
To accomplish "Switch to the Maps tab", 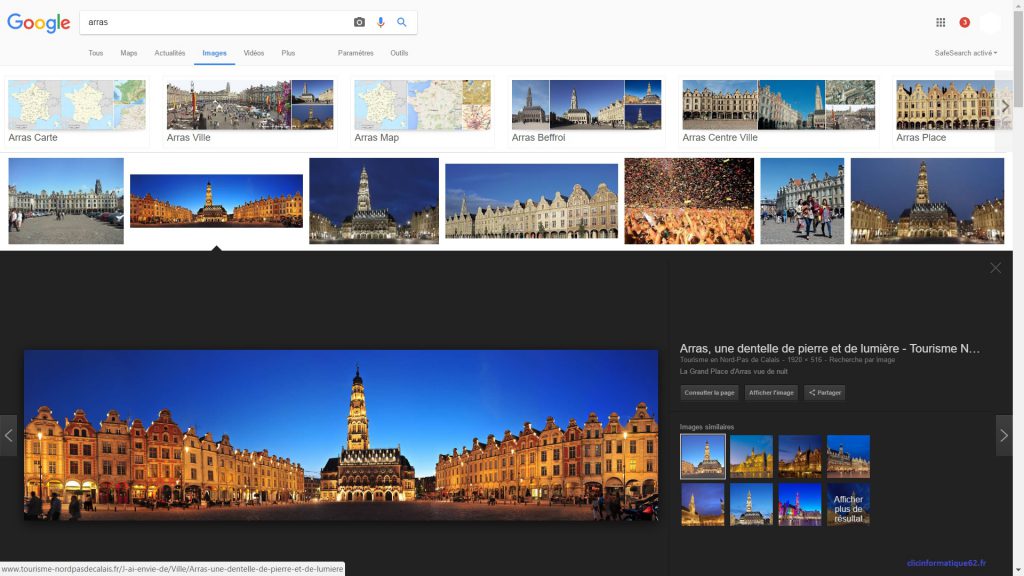I will (x=129, y=53).
